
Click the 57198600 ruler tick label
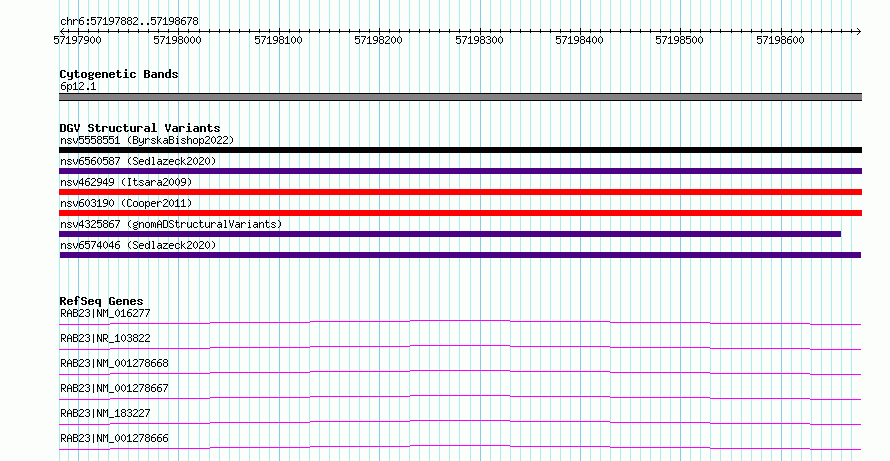pyautogui.click(x=780, y=40)
